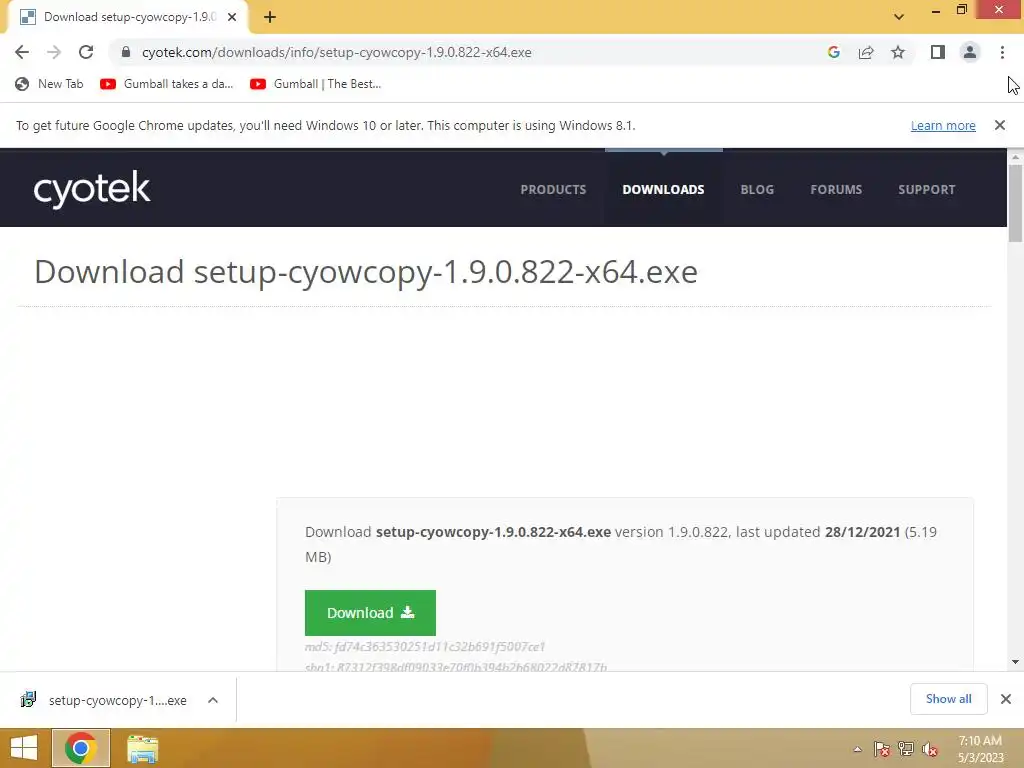Image resolution: width=1024 pixels, height=768 pixels.
Task: Click the page vertical scrollbar thumb
Action: (1015, 204)
